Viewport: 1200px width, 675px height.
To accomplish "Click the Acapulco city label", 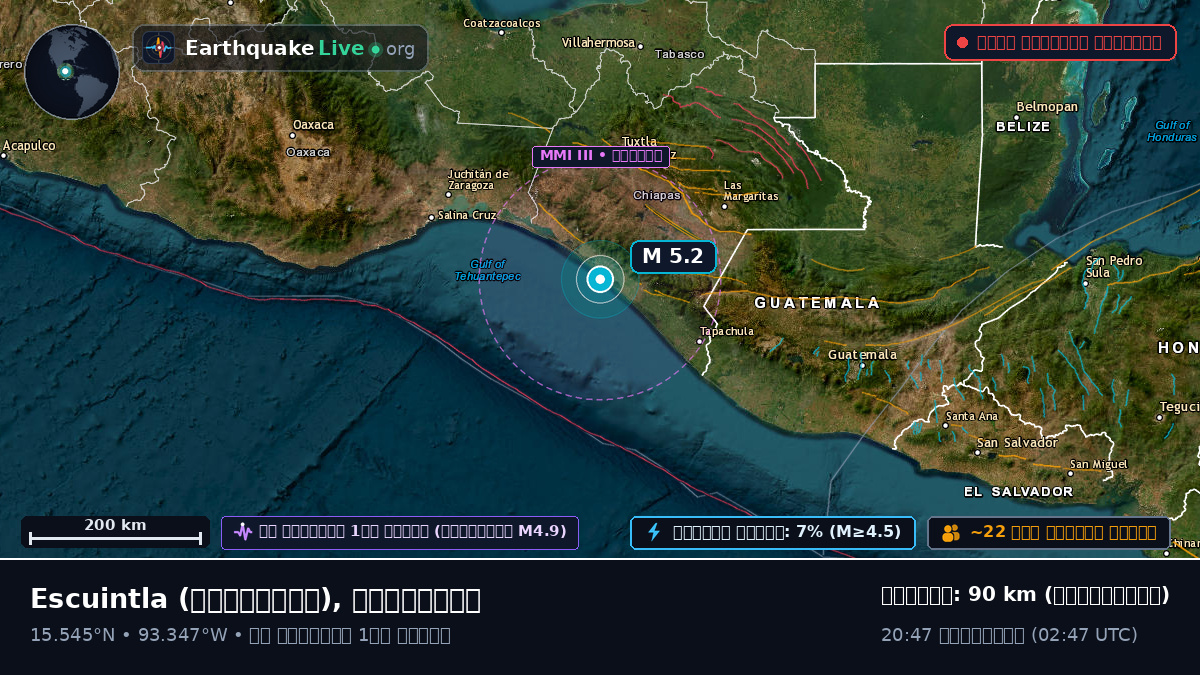I will coord(29,146).
